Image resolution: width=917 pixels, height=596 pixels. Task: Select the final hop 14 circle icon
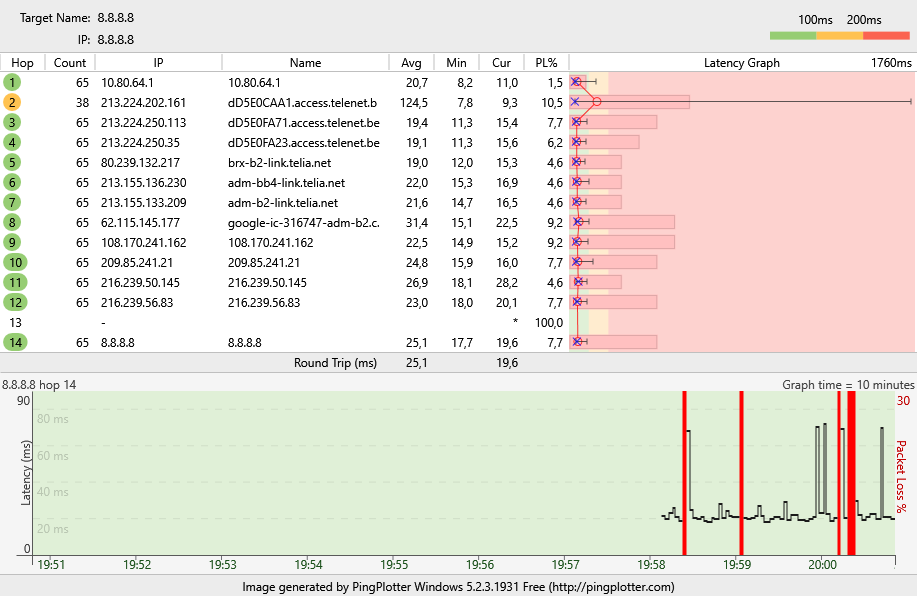12,342
